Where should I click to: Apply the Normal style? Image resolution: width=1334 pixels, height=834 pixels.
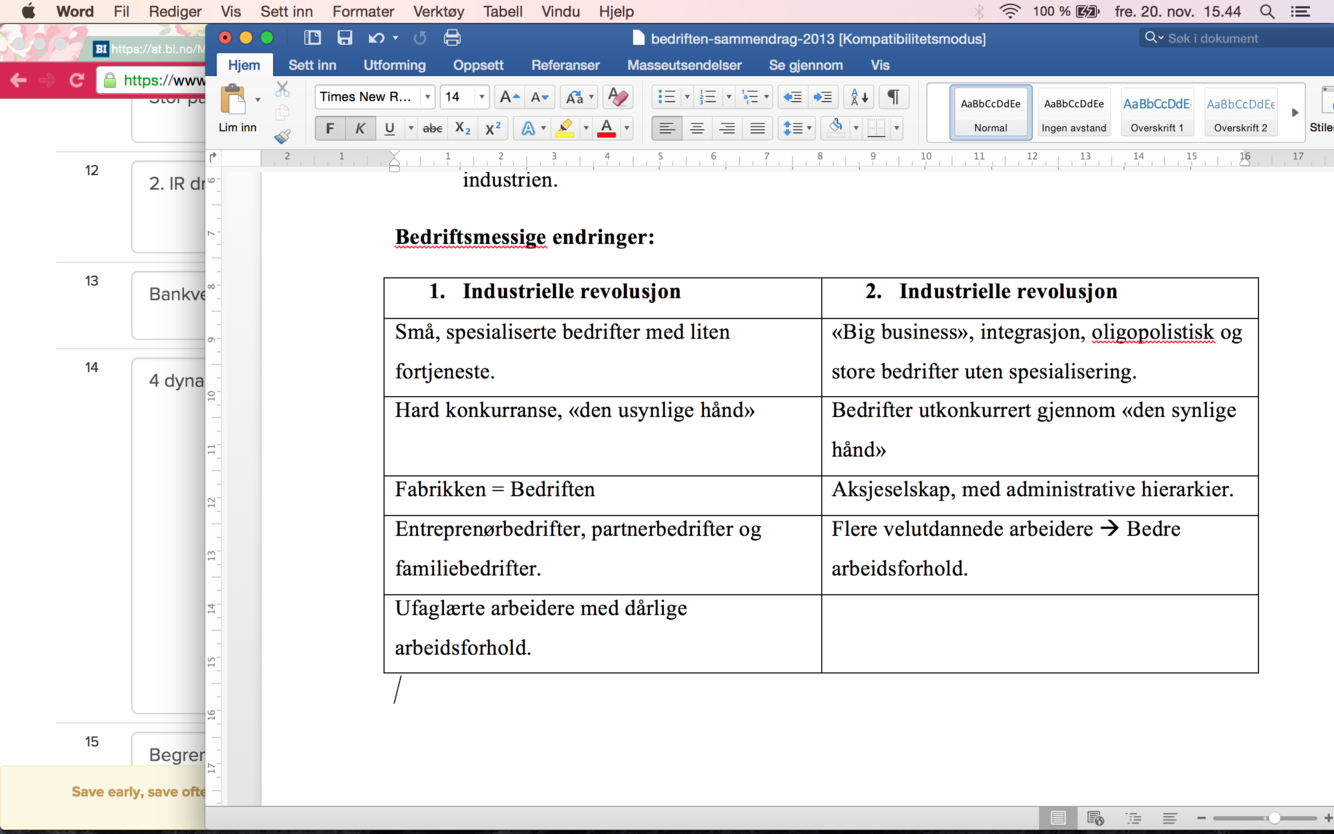[x=990, y=112]
